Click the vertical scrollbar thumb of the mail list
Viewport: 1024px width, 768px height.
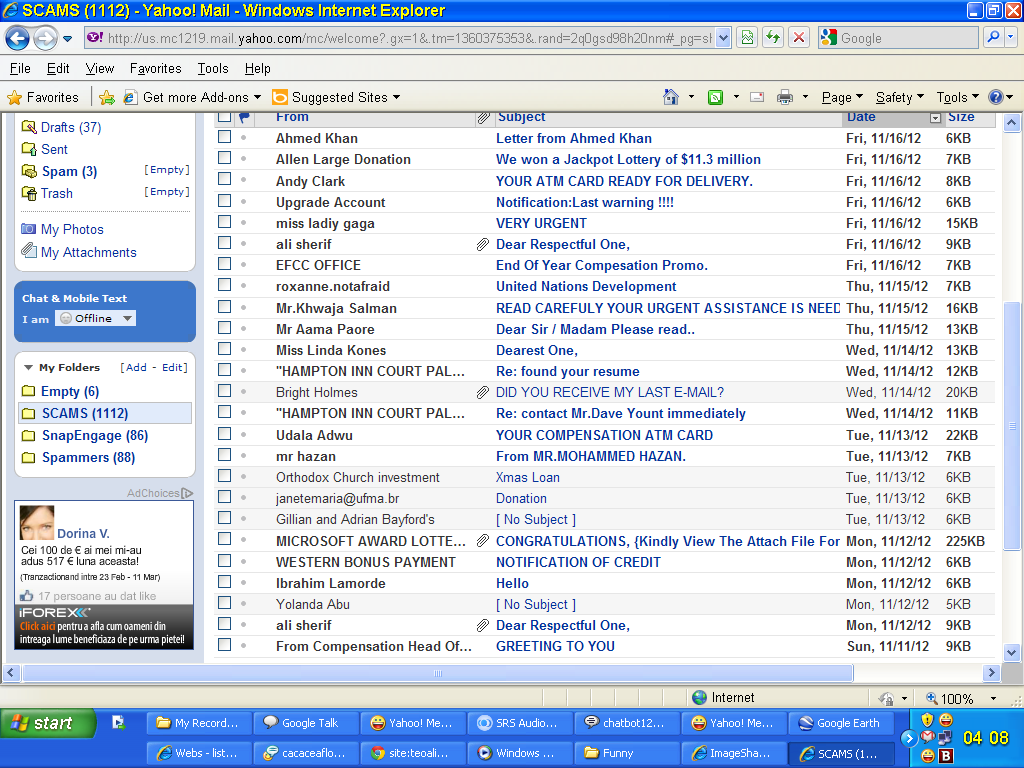pyautogui.click(x=1012, y=426)
